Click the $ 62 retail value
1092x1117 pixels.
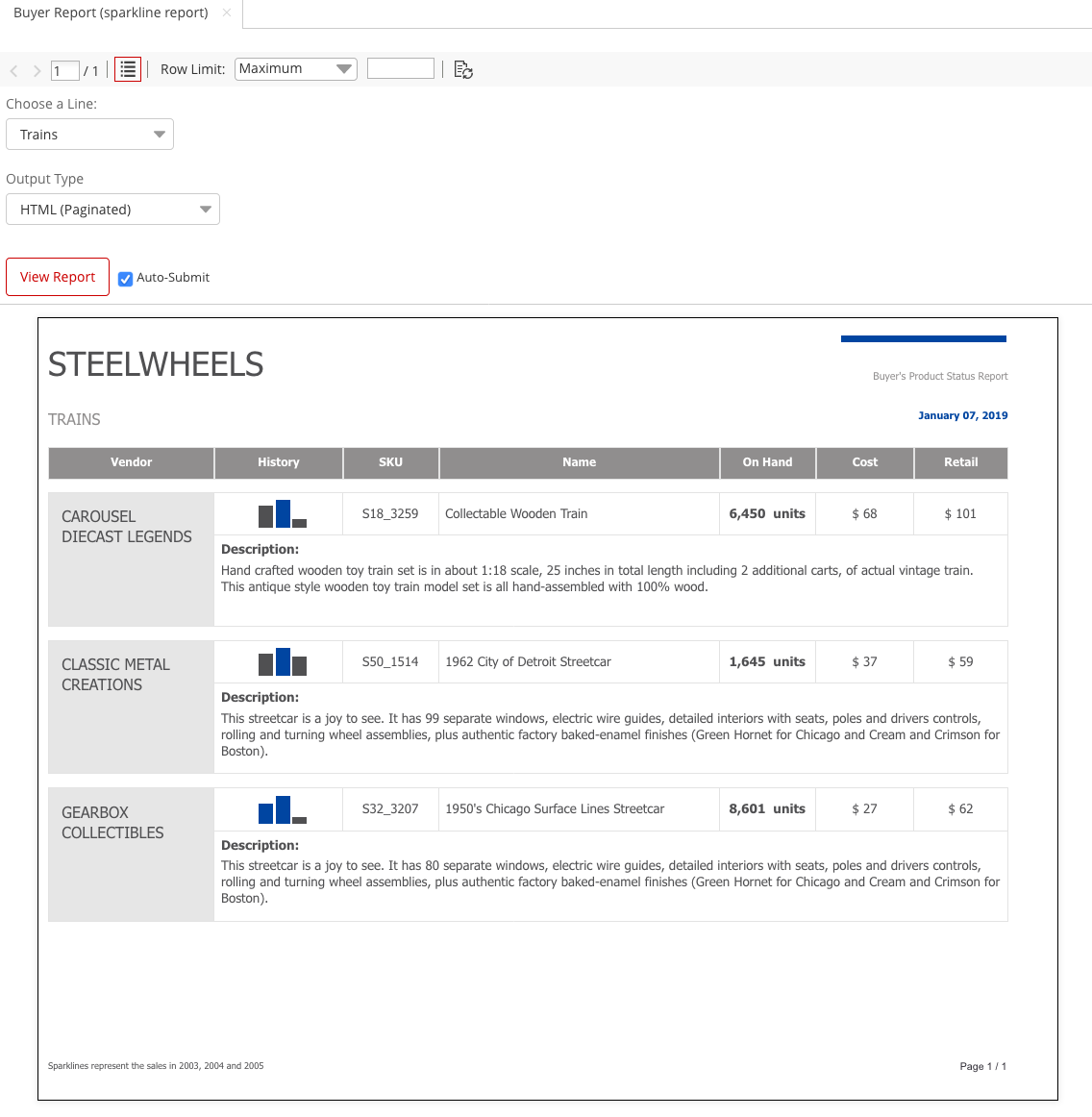(x=960, y=809)
